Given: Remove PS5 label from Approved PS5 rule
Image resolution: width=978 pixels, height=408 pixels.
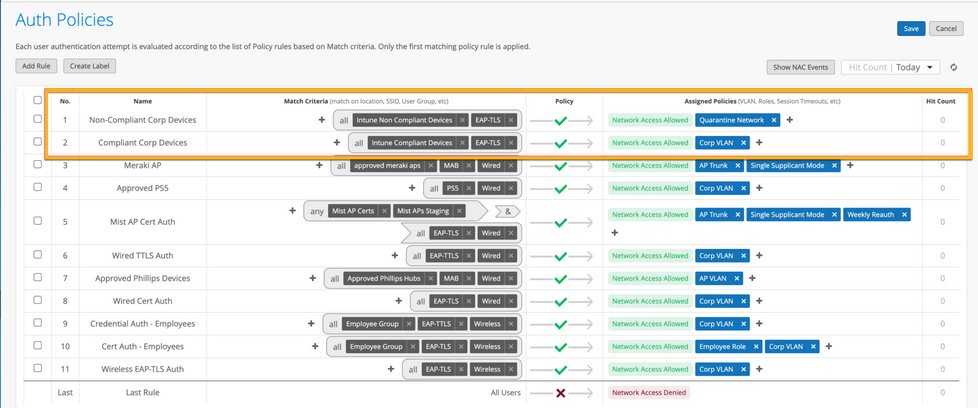Looking at the screenshot, I should pyautogui.click(x=466, y=187).
